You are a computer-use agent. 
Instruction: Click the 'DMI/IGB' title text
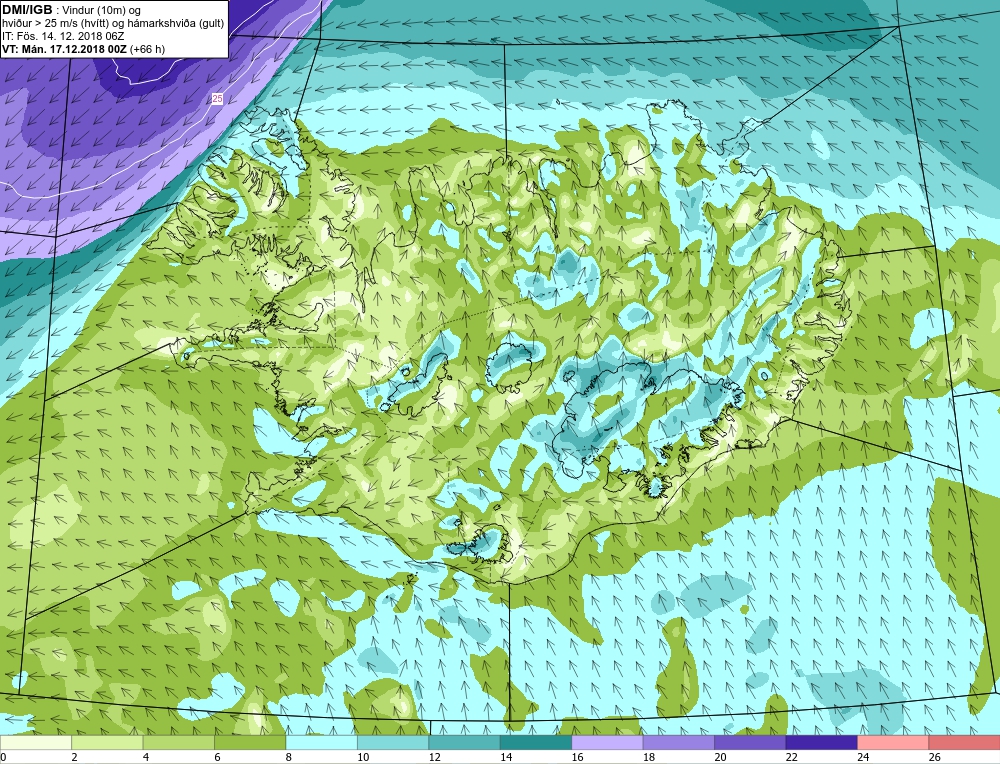click(x=27, y=10)
